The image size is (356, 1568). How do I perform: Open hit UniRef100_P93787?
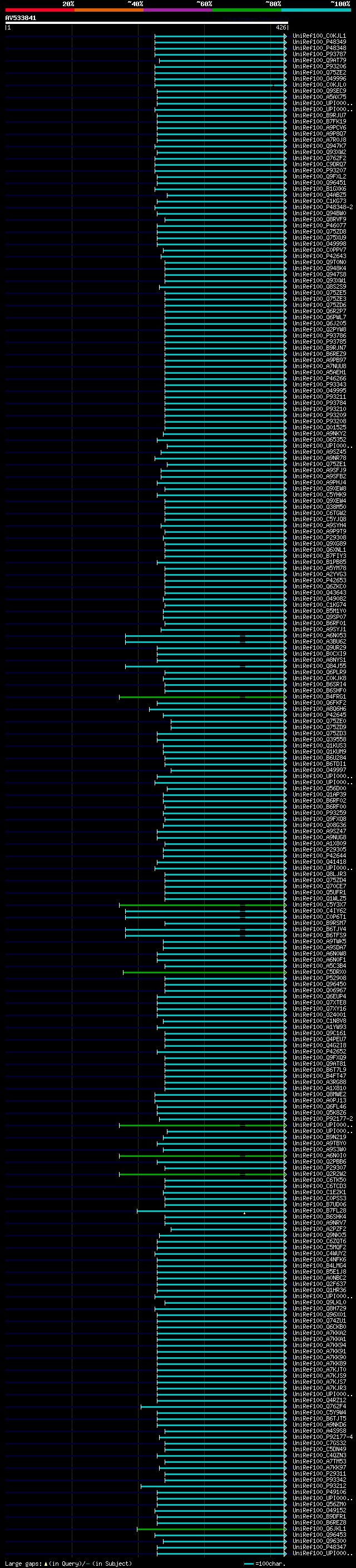click(x=319, y=54)
